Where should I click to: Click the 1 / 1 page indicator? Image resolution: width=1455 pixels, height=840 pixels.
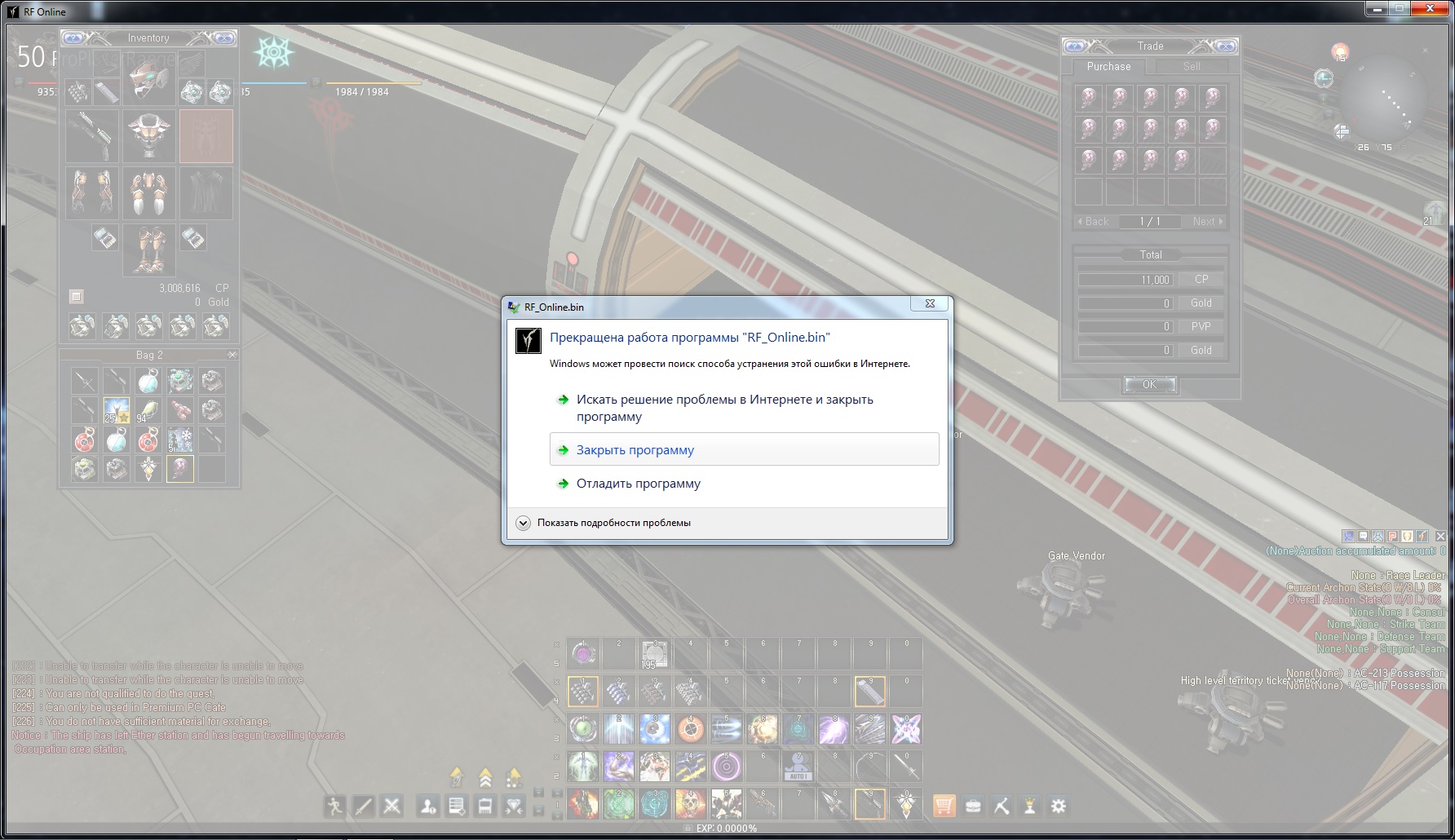click(x=1149, y=221)
